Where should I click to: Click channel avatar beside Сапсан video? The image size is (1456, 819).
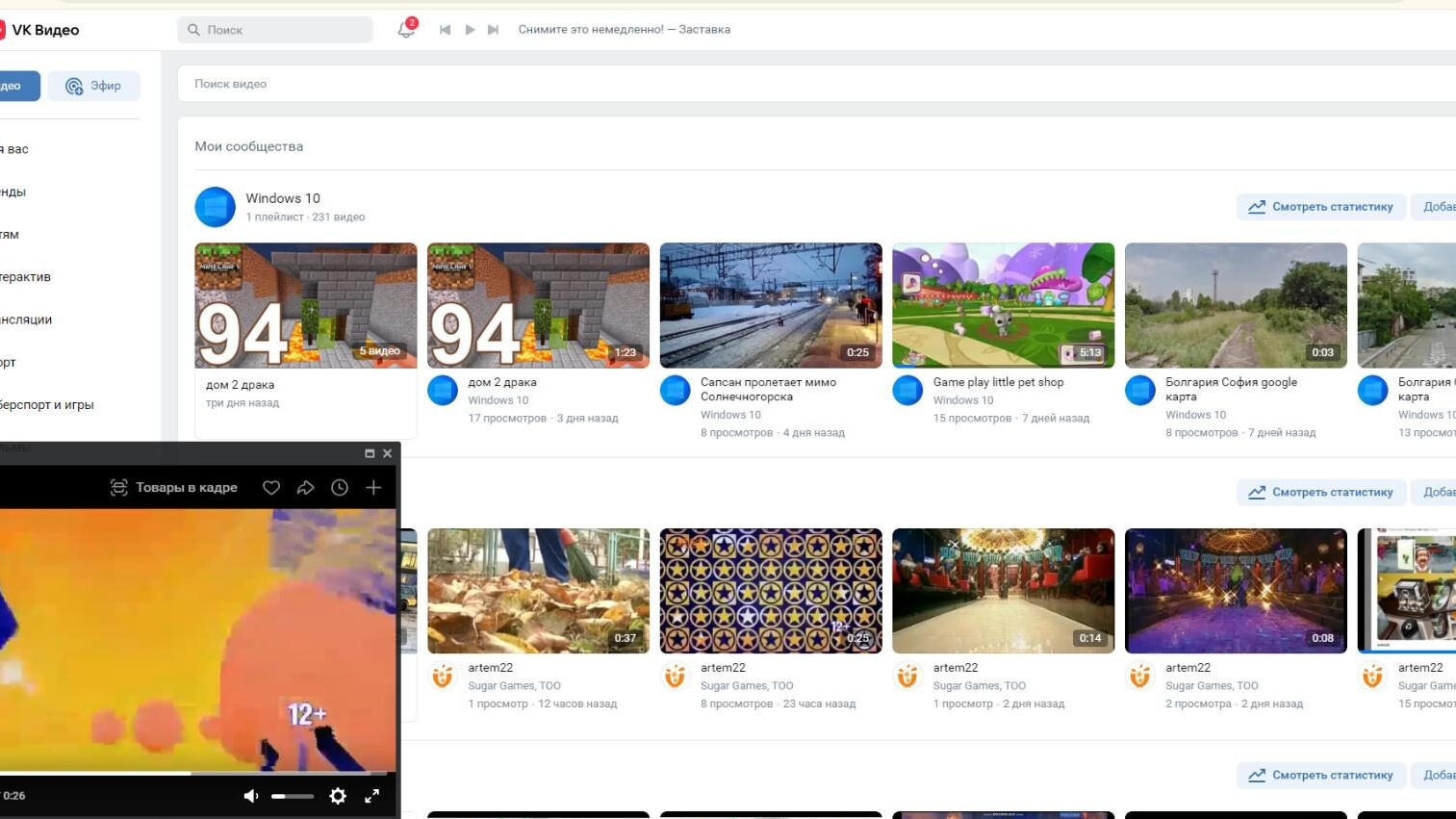tap(676, 391)
